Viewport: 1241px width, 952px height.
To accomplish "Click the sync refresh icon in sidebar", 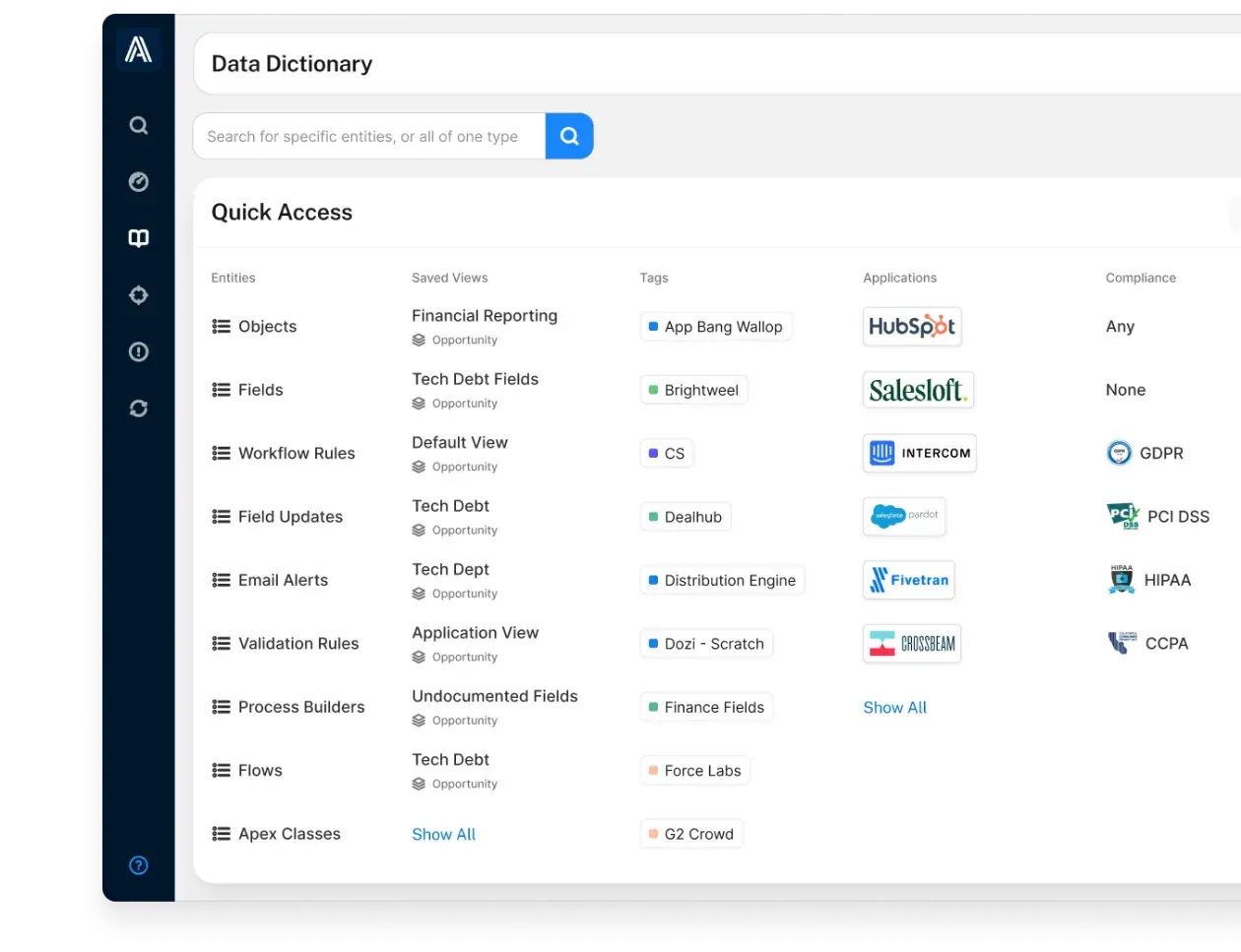I will click(139, 408).
